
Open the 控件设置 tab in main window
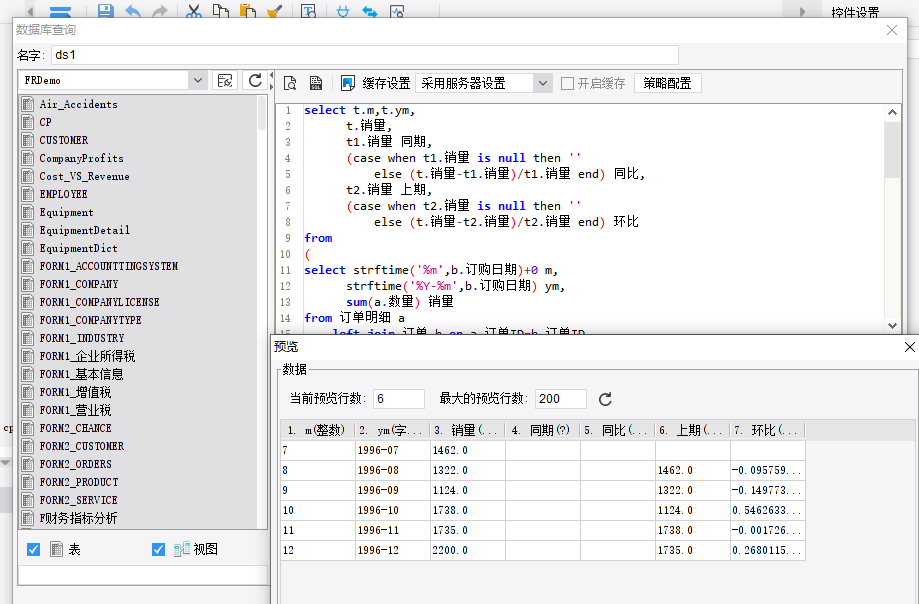[855, 12]
